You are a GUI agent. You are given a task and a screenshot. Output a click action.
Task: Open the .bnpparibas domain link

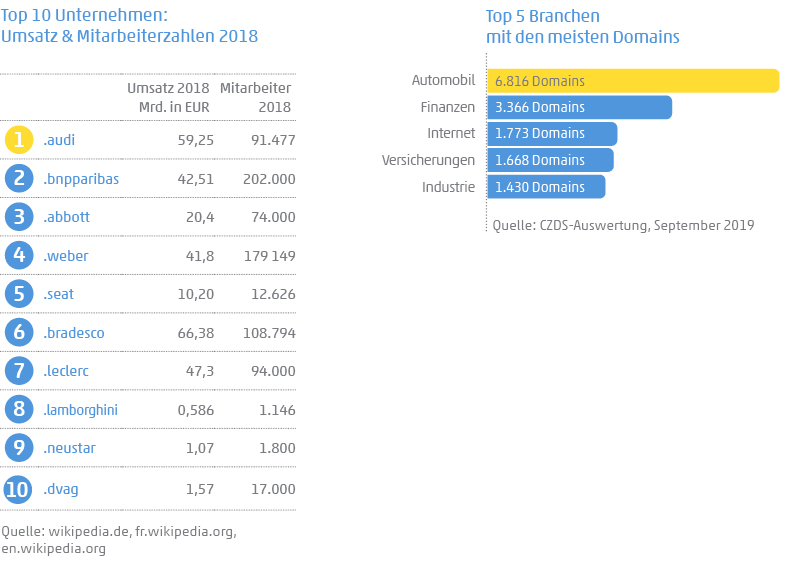[x=81, y=179]
